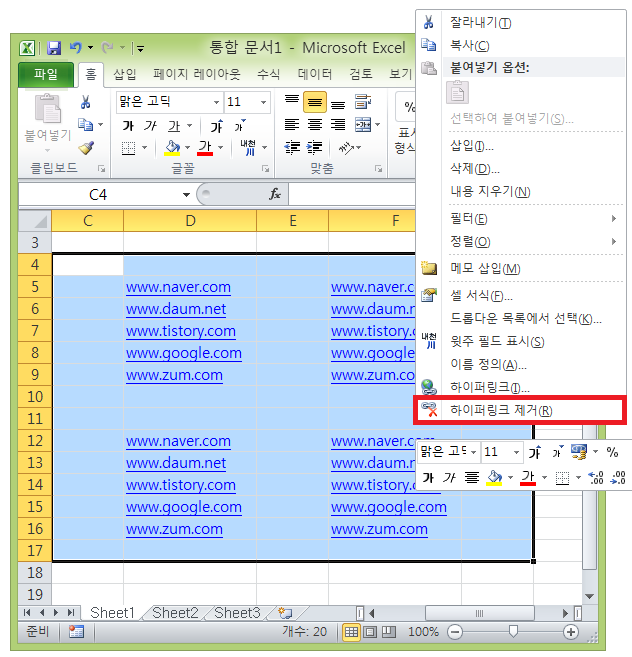Click the large Paste clipboard icon in ribbon
Image resolution: width=632 pixels, height=657 pixels.
point(47,109)
